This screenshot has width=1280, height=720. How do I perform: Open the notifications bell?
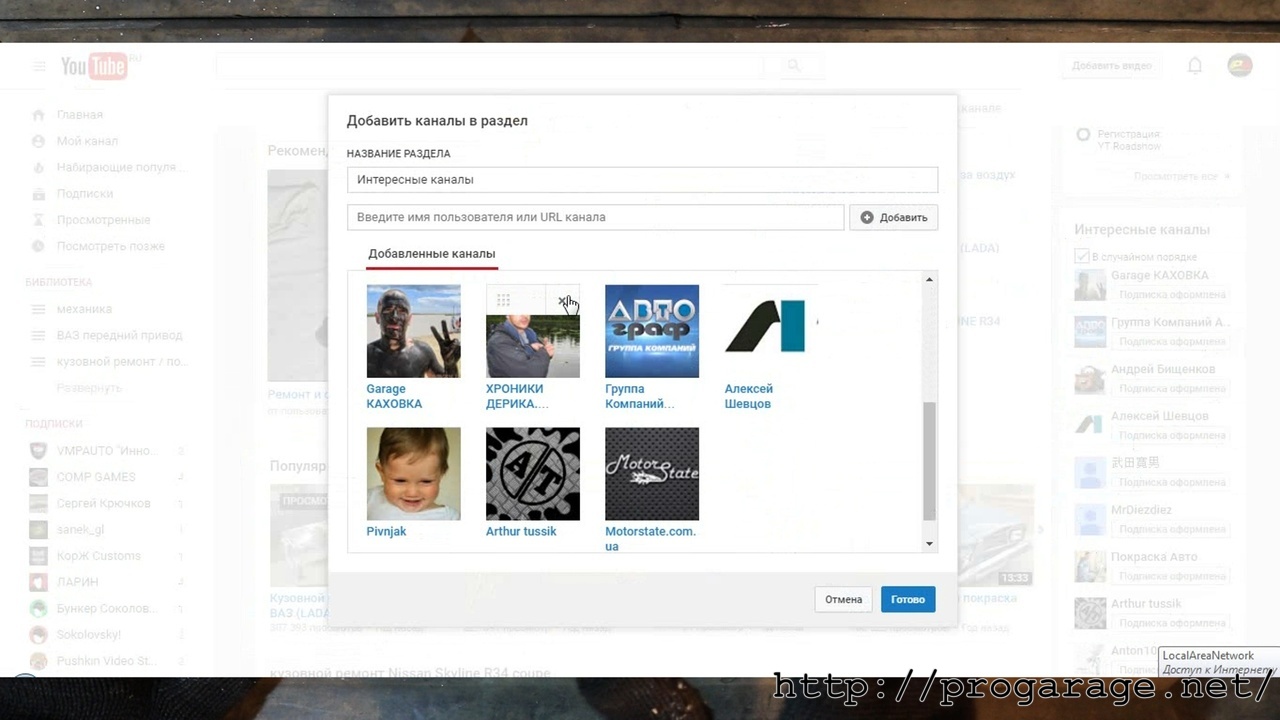coord(1195,66)
